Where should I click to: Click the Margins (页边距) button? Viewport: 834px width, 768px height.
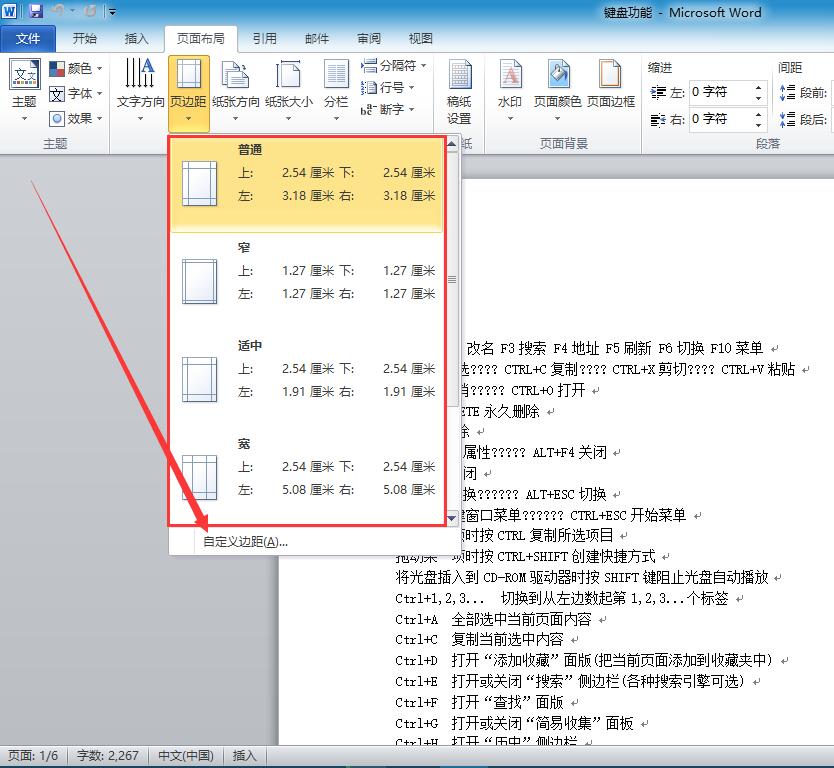point(188,93)
